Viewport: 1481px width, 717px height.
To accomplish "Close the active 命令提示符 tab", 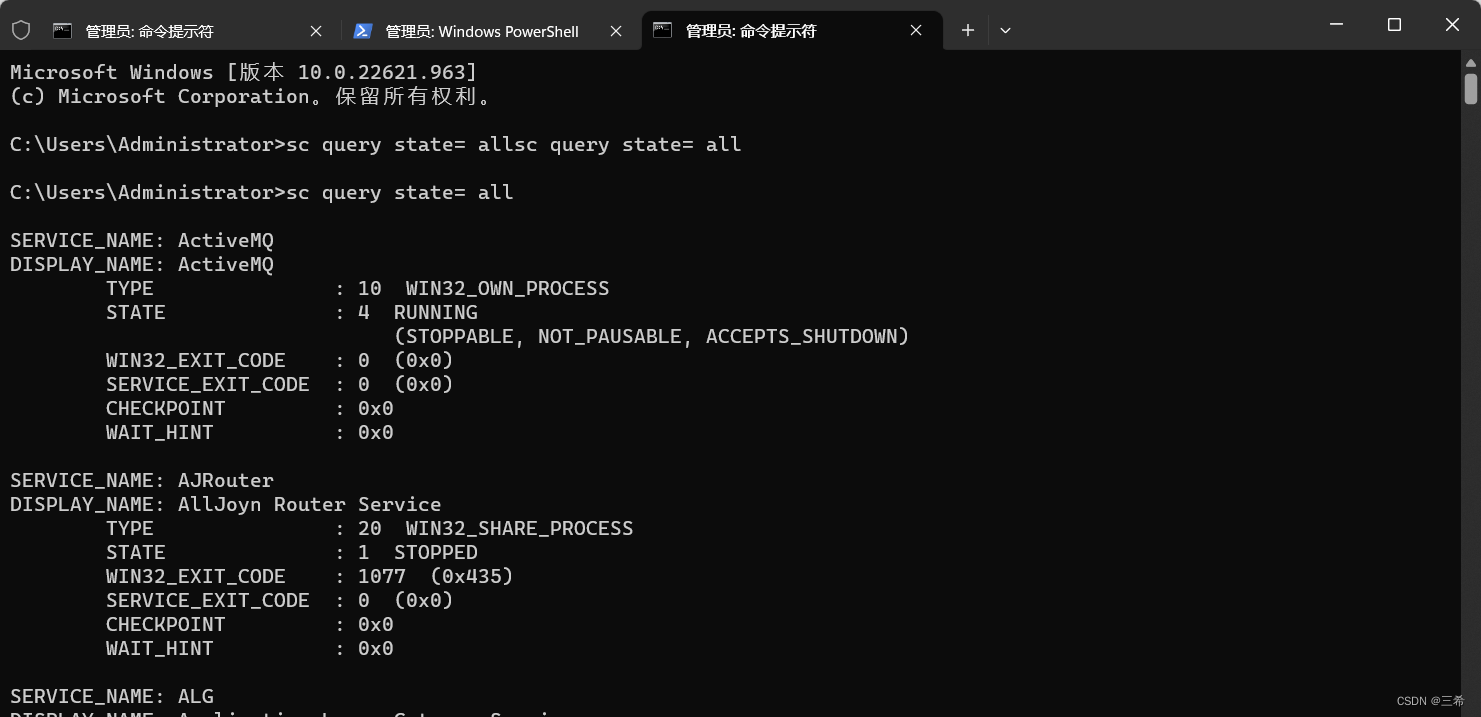I will click(916, 30).
